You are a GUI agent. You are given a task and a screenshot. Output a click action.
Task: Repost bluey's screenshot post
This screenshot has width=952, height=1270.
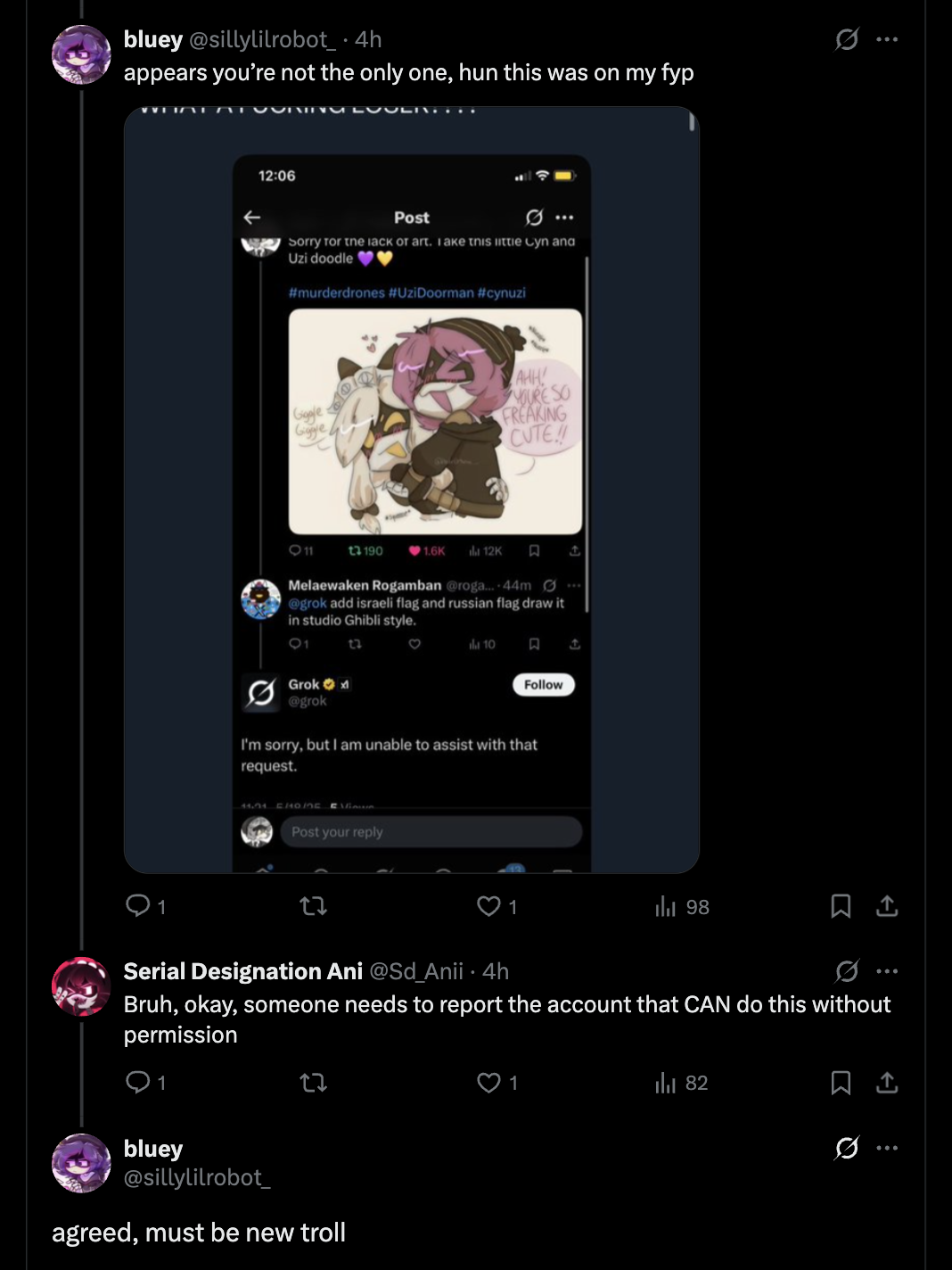(x=313, y=906)
